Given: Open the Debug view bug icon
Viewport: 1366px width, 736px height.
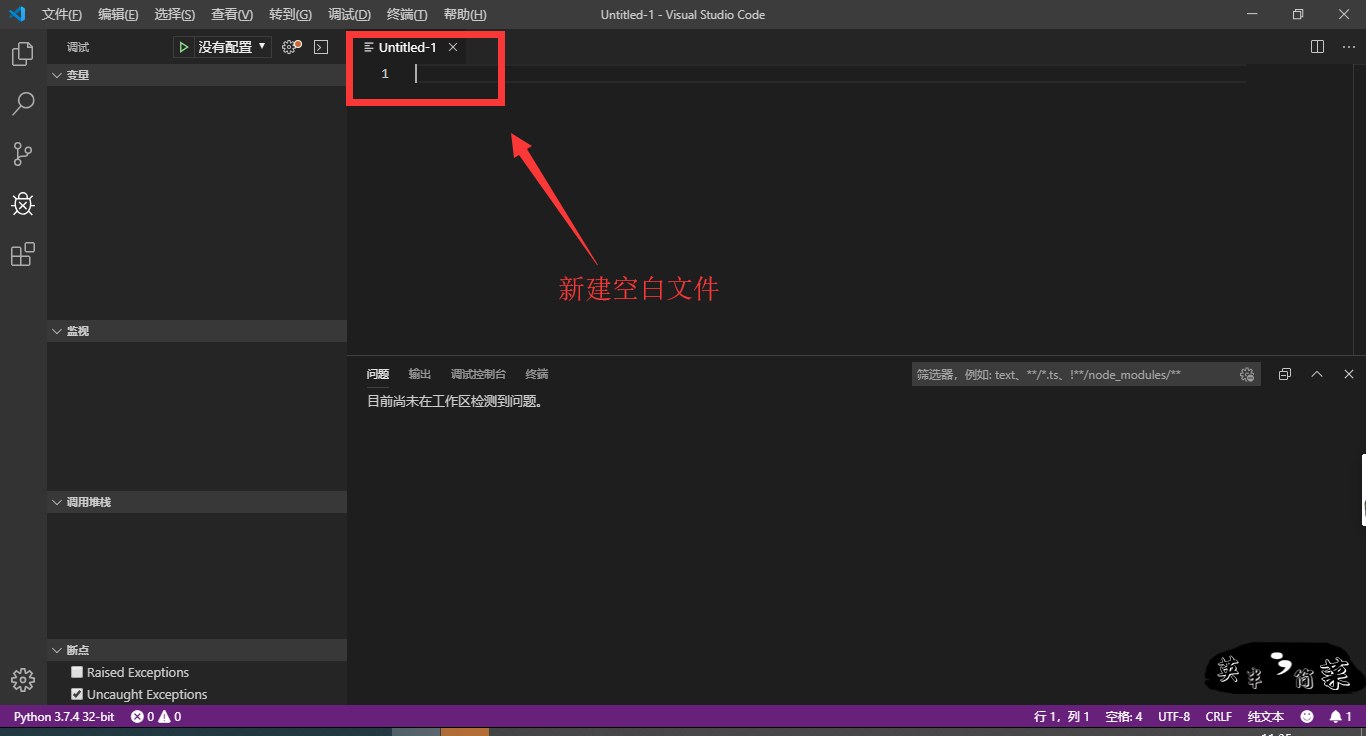Looking at the screenshot, I should click(22, 204).
